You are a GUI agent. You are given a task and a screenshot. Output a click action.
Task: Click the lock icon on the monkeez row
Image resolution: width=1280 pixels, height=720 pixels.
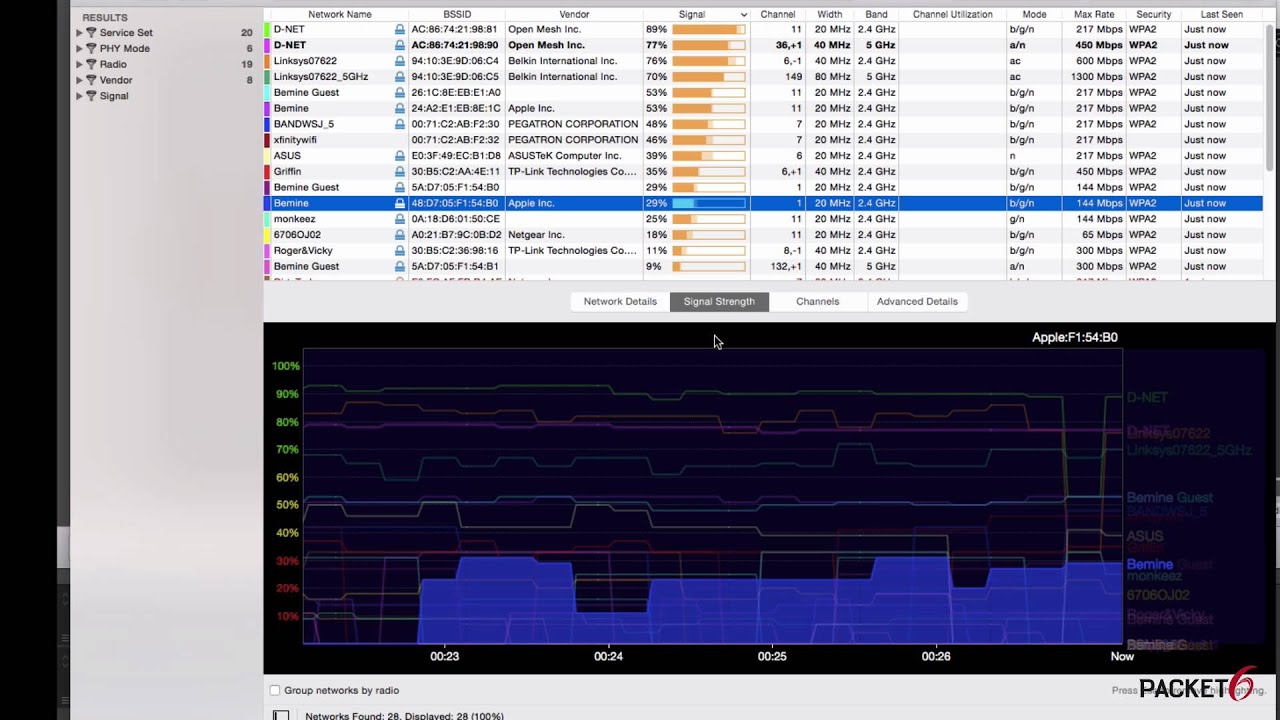tap(400, 219)
